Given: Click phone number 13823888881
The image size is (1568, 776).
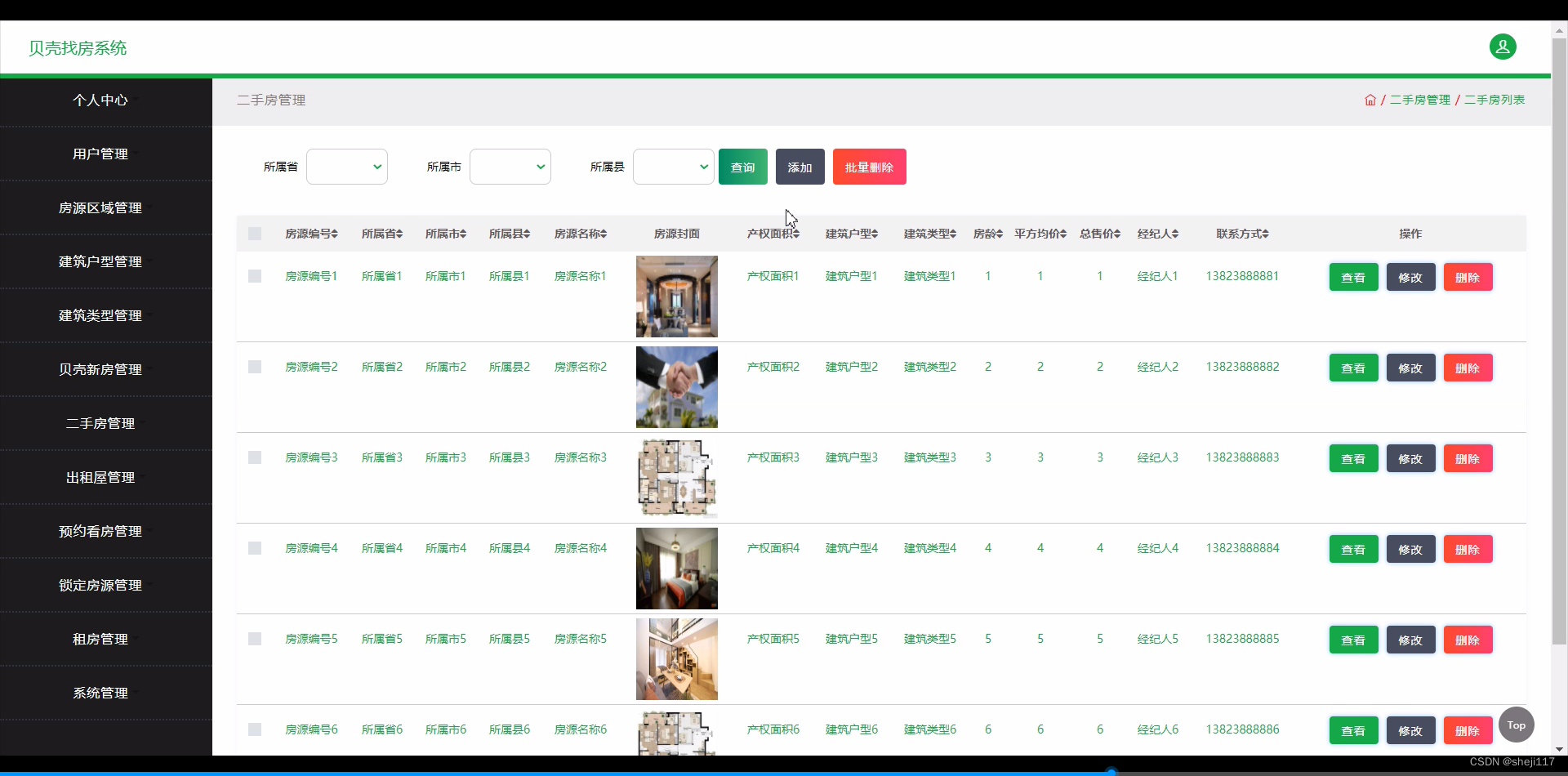Looking at the screenshot, I should pyautogui.click(x=1242, y=276).
